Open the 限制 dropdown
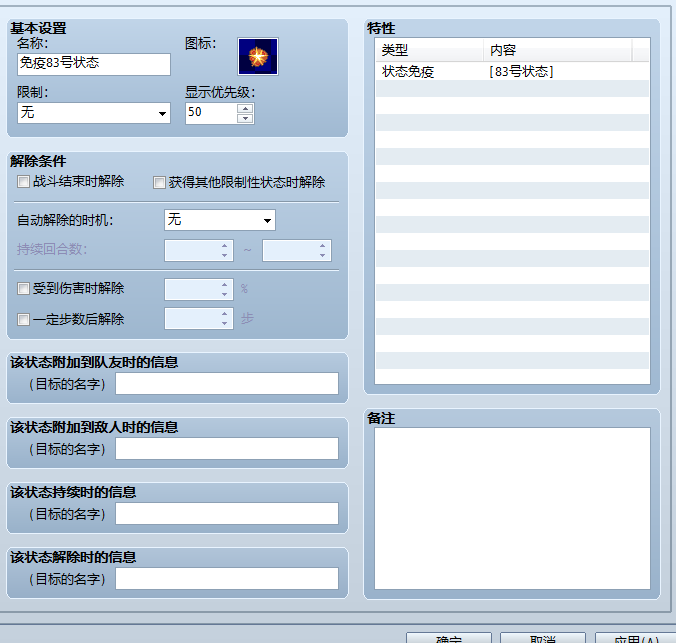This screenshot has width=676, height=643. tap(94, 113)
